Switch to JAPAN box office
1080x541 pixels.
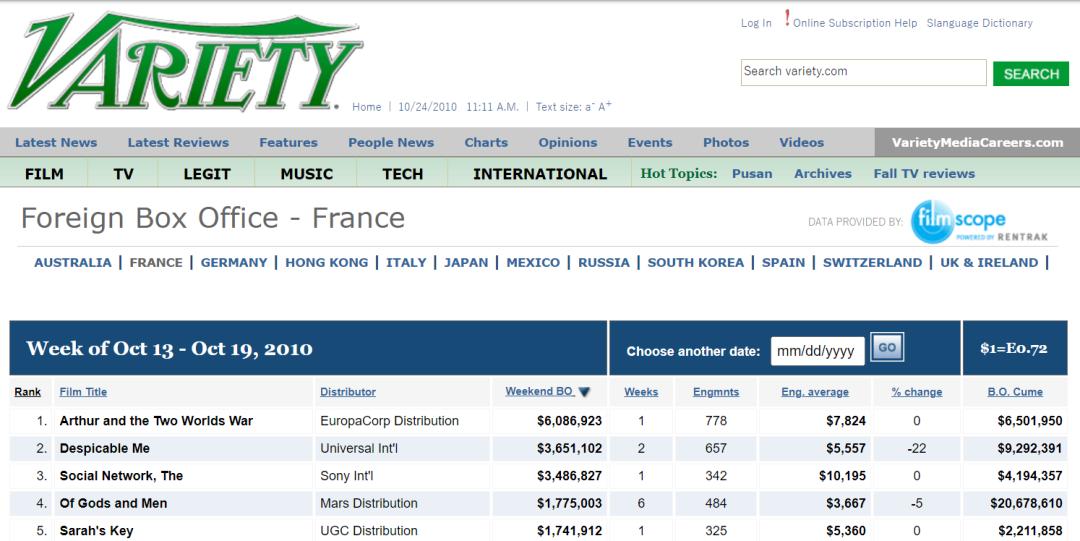click(466, 263)
